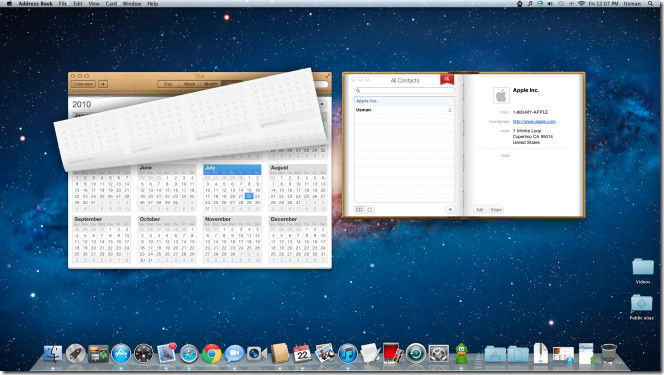The width and height of the screenshot is (664, 375).
Task: Open the Card menu
Action: click(x=111, y=3)
